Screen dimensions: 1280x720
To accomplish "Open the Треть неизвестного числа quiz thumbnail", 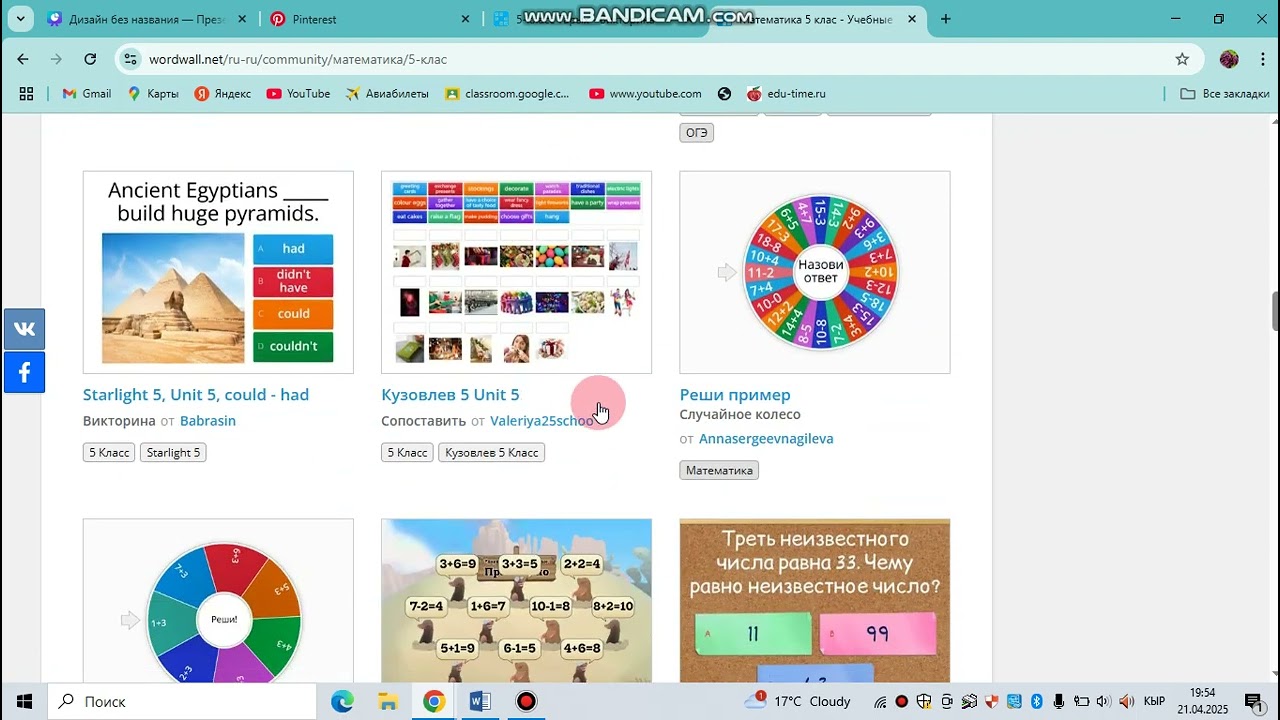I will [x=815, y=601].
